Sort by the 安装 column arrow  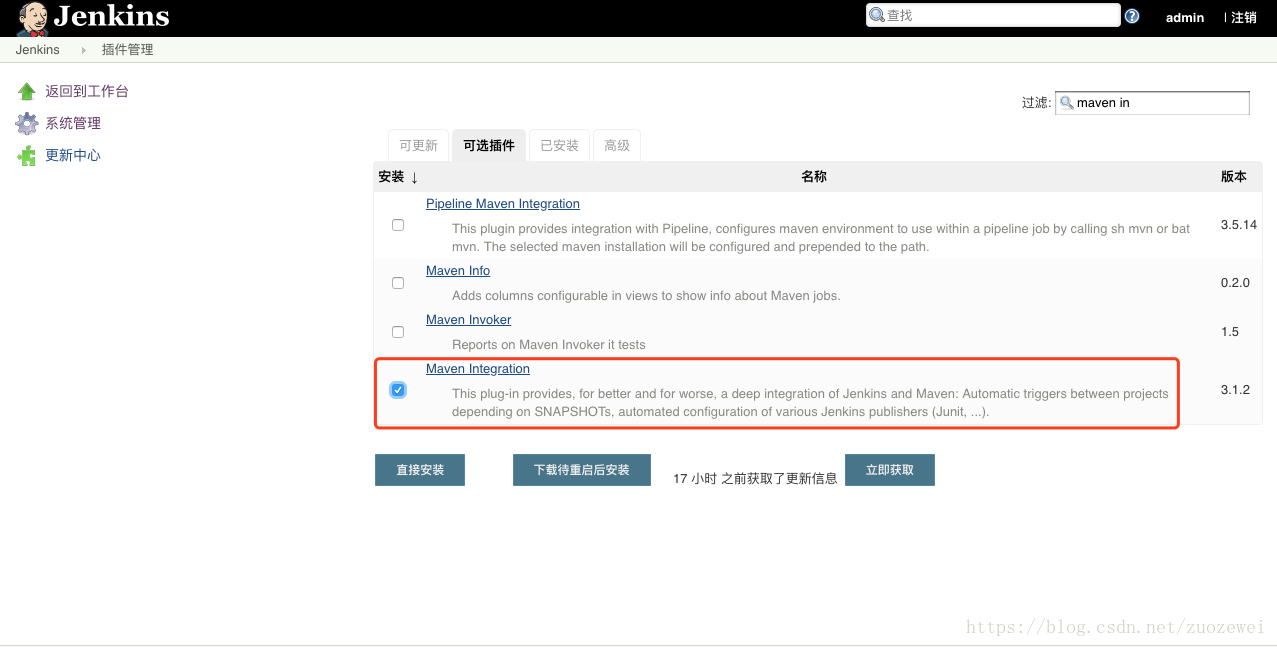click(414, 177)
